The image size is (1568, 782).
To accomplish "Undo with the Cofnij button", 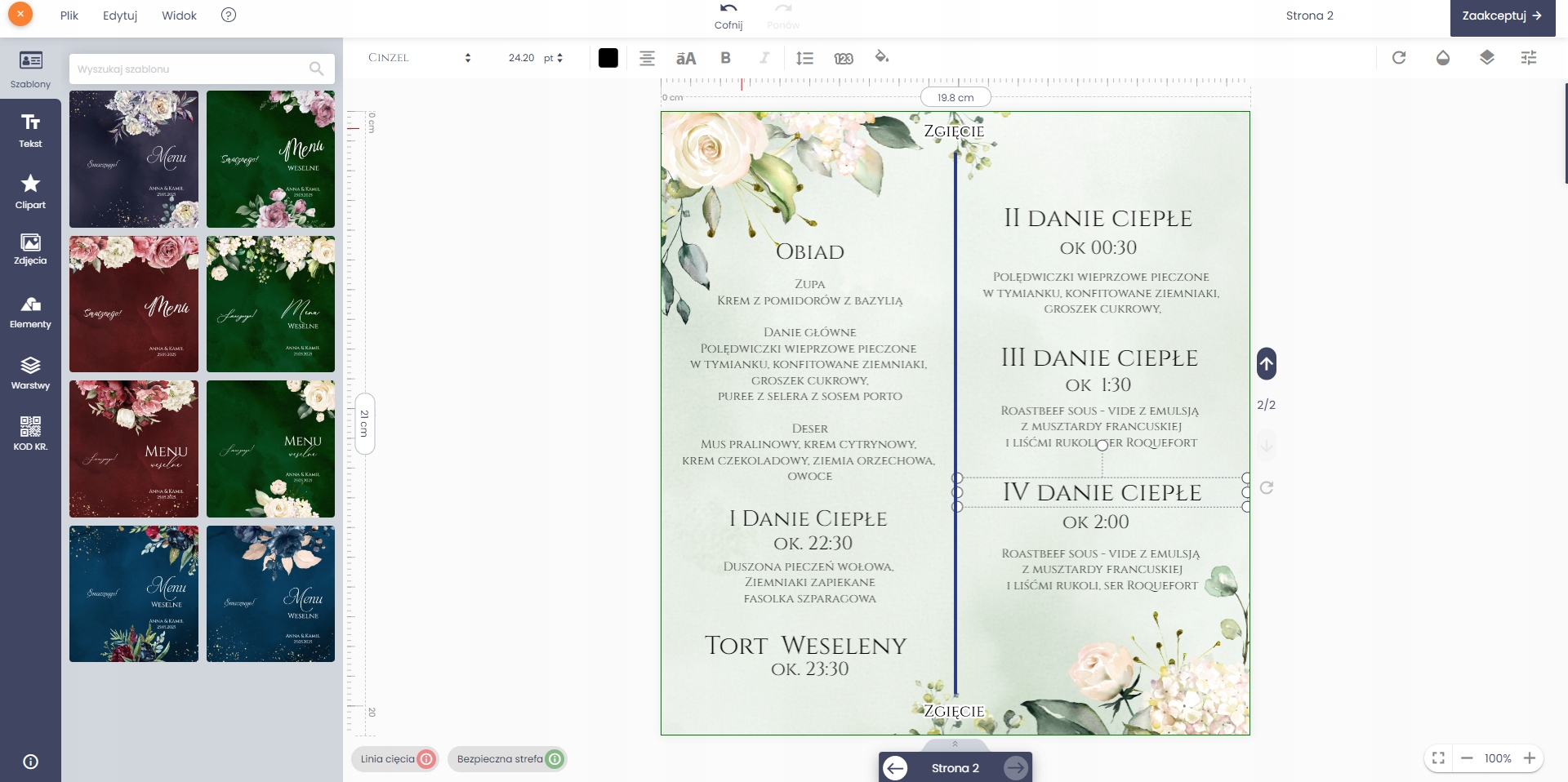I will point(728,16).
